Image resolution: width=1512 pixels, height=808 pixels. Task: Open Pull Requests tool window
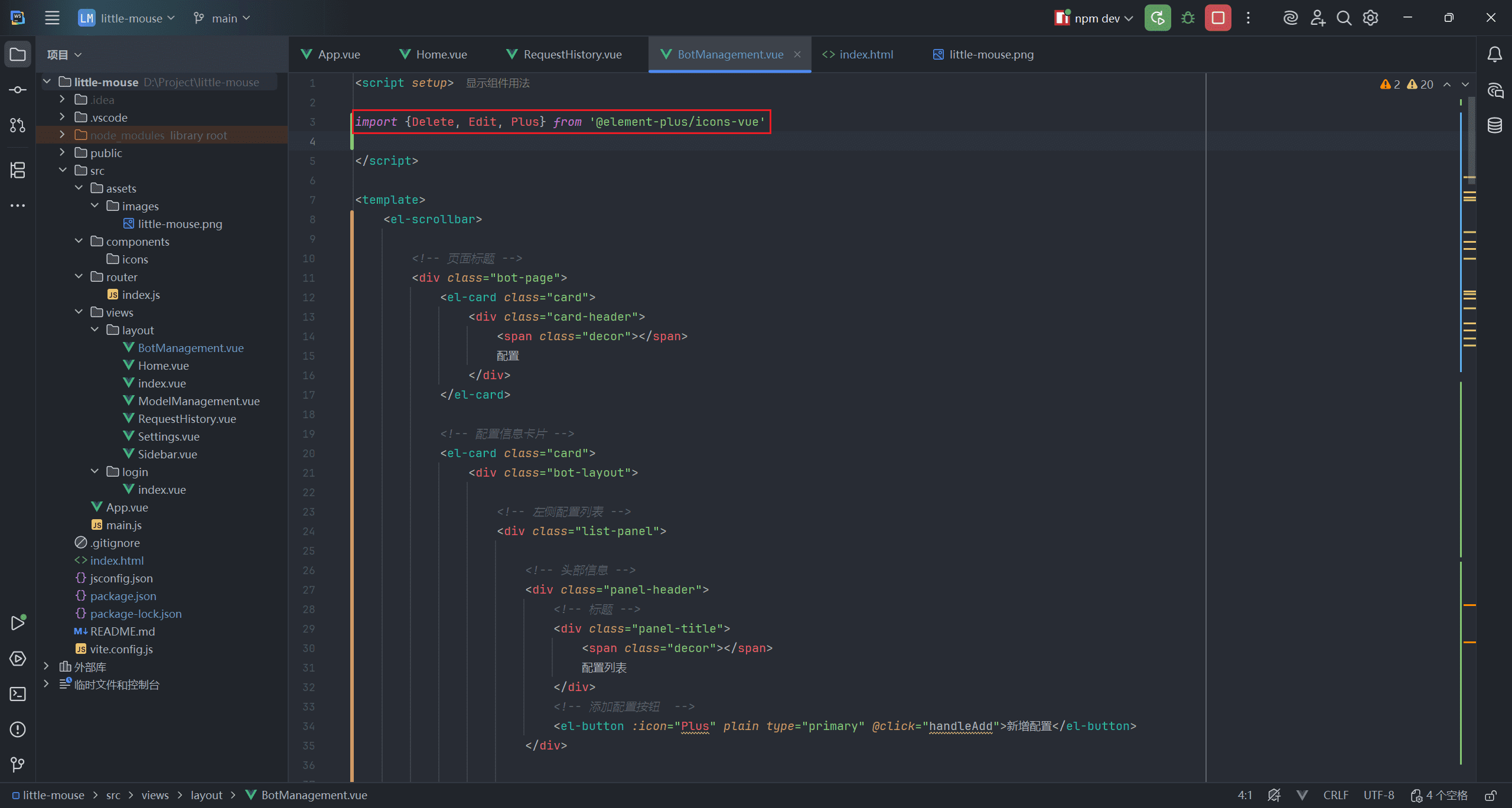point(18,125)
